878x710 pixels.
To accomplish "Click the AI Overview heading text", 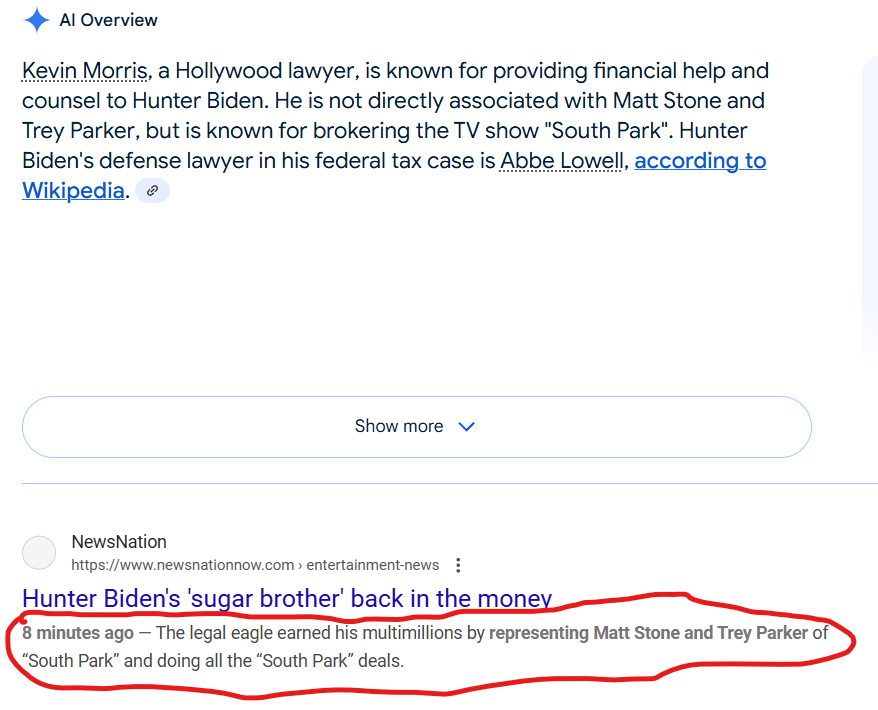I will point(109,20).
